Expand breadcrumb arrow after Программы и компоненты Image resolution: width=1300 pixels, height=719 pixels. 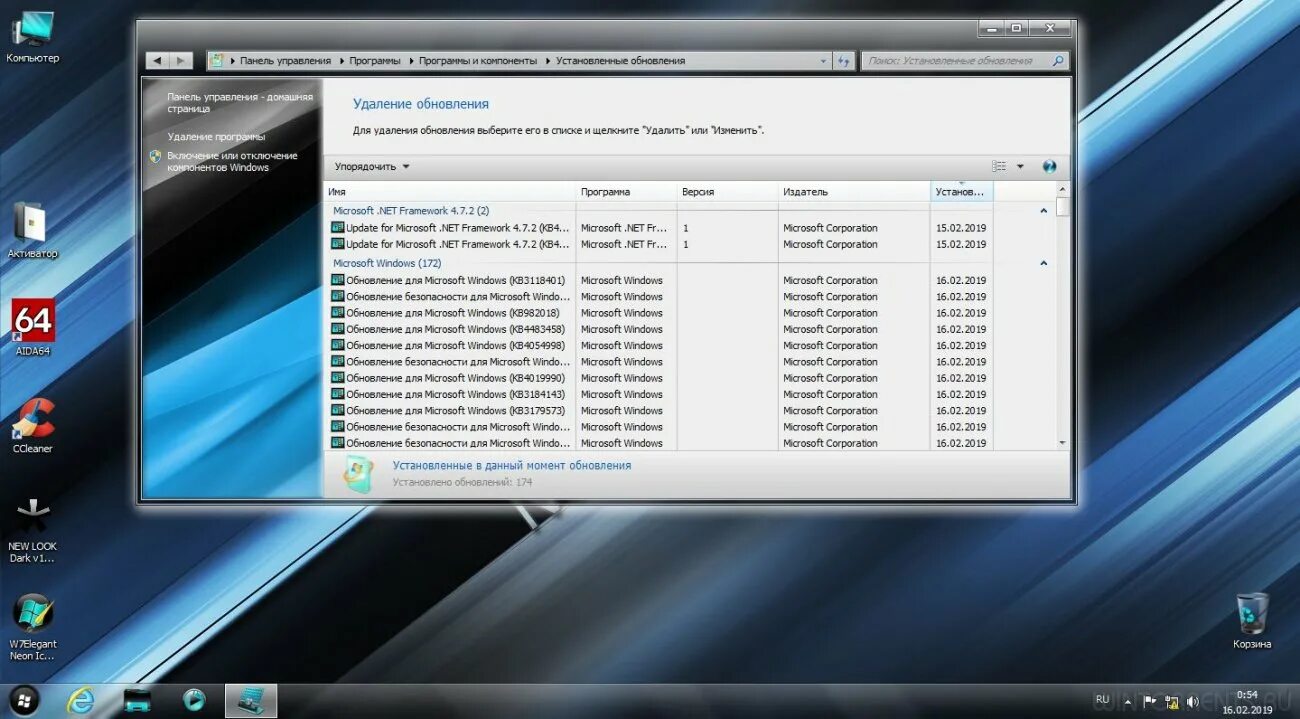click(x=547, y=61)
